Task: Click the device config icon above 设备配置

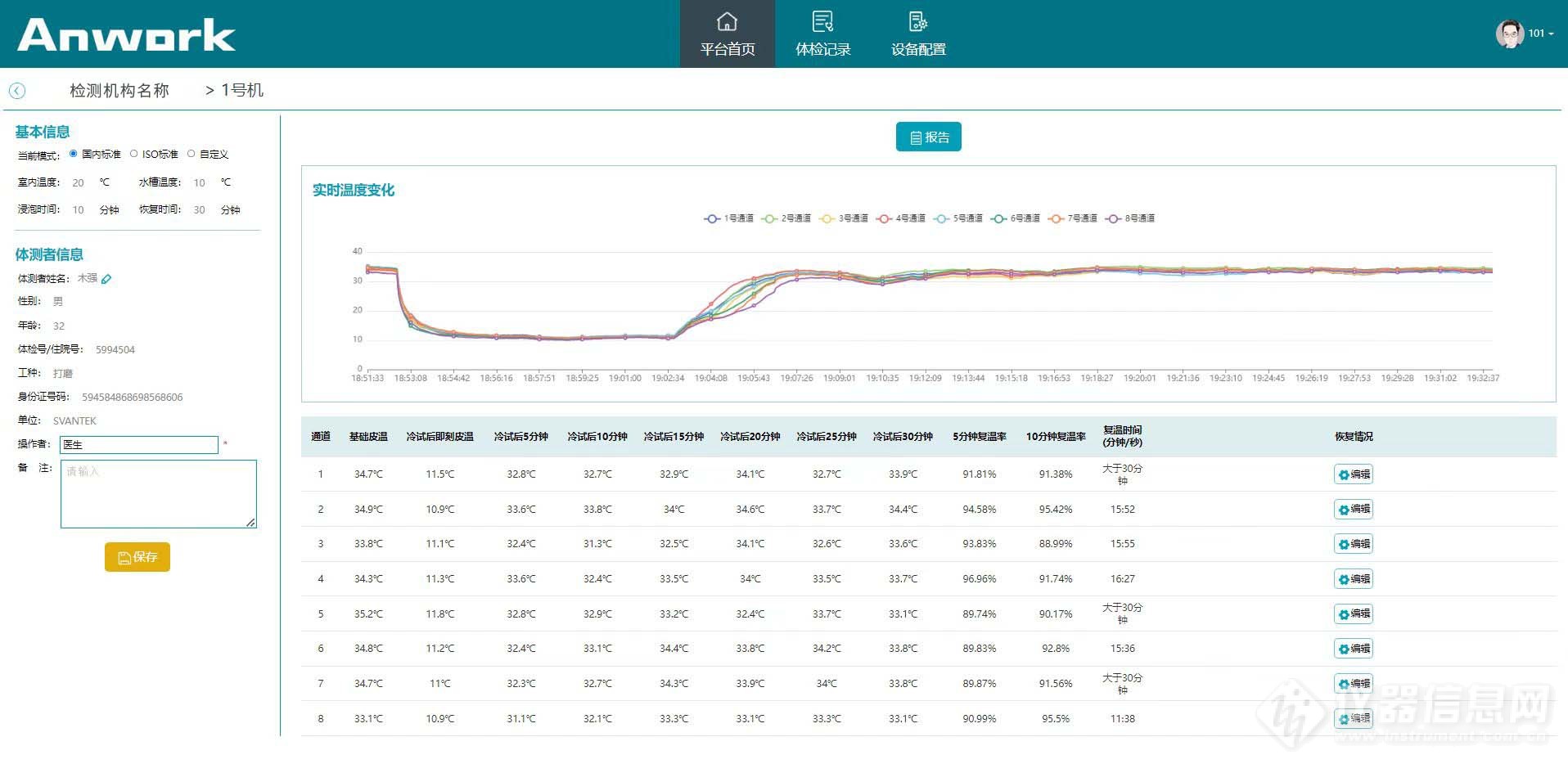Action: [918, 21]
